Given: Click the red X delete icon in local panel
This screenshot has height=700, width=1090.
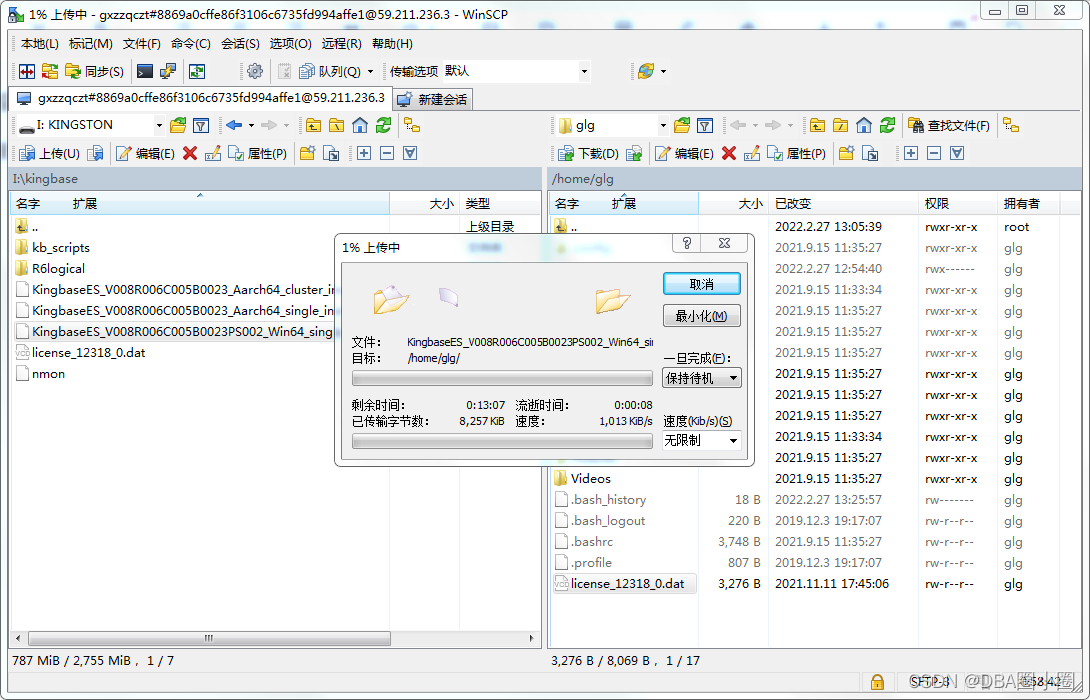Looking at the screenshot, I should coord(190,153).
